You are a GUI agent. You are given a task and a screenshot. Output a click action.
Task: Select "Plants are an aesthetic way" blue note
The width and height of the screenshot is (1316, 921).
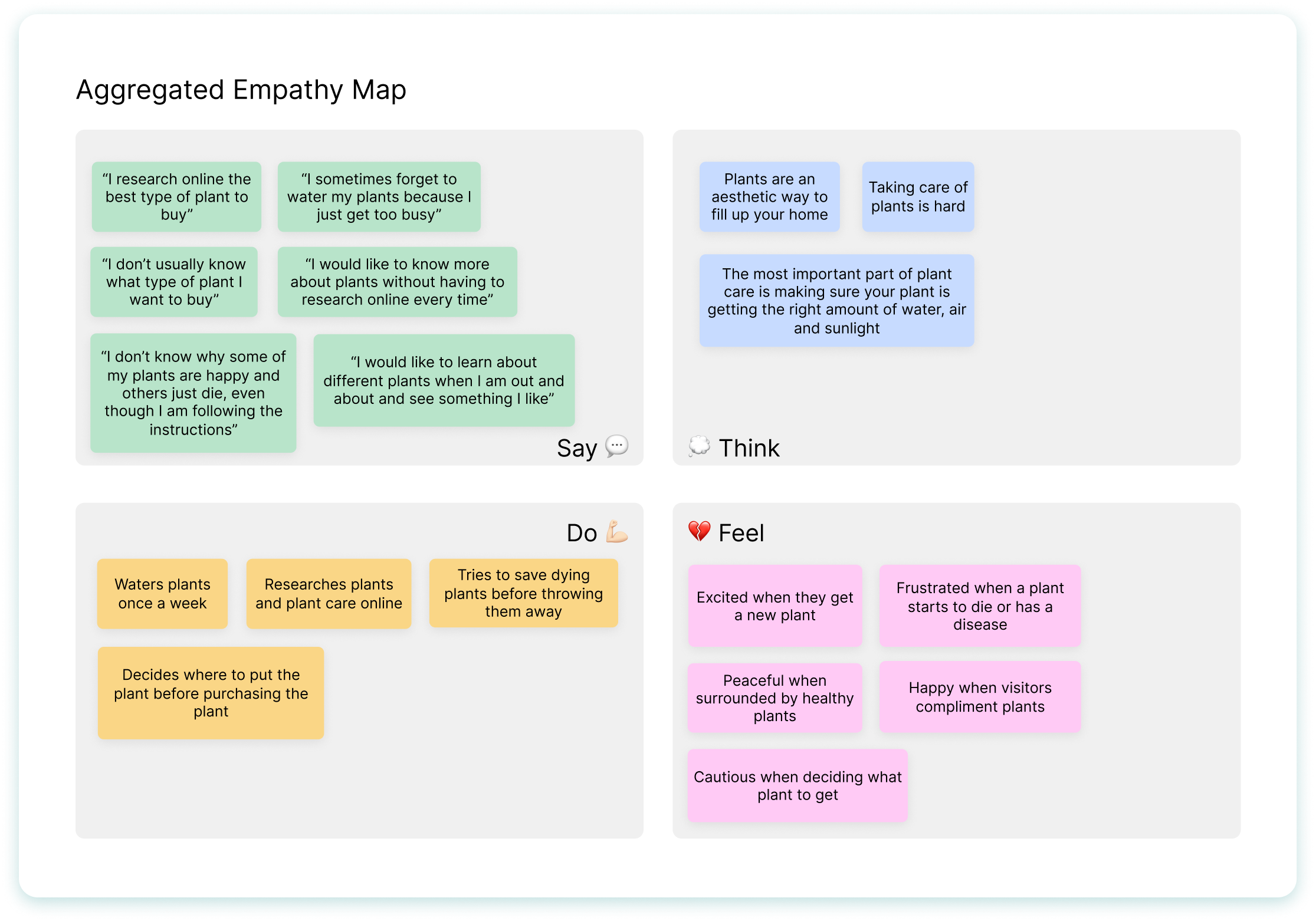tap(769, 197)
